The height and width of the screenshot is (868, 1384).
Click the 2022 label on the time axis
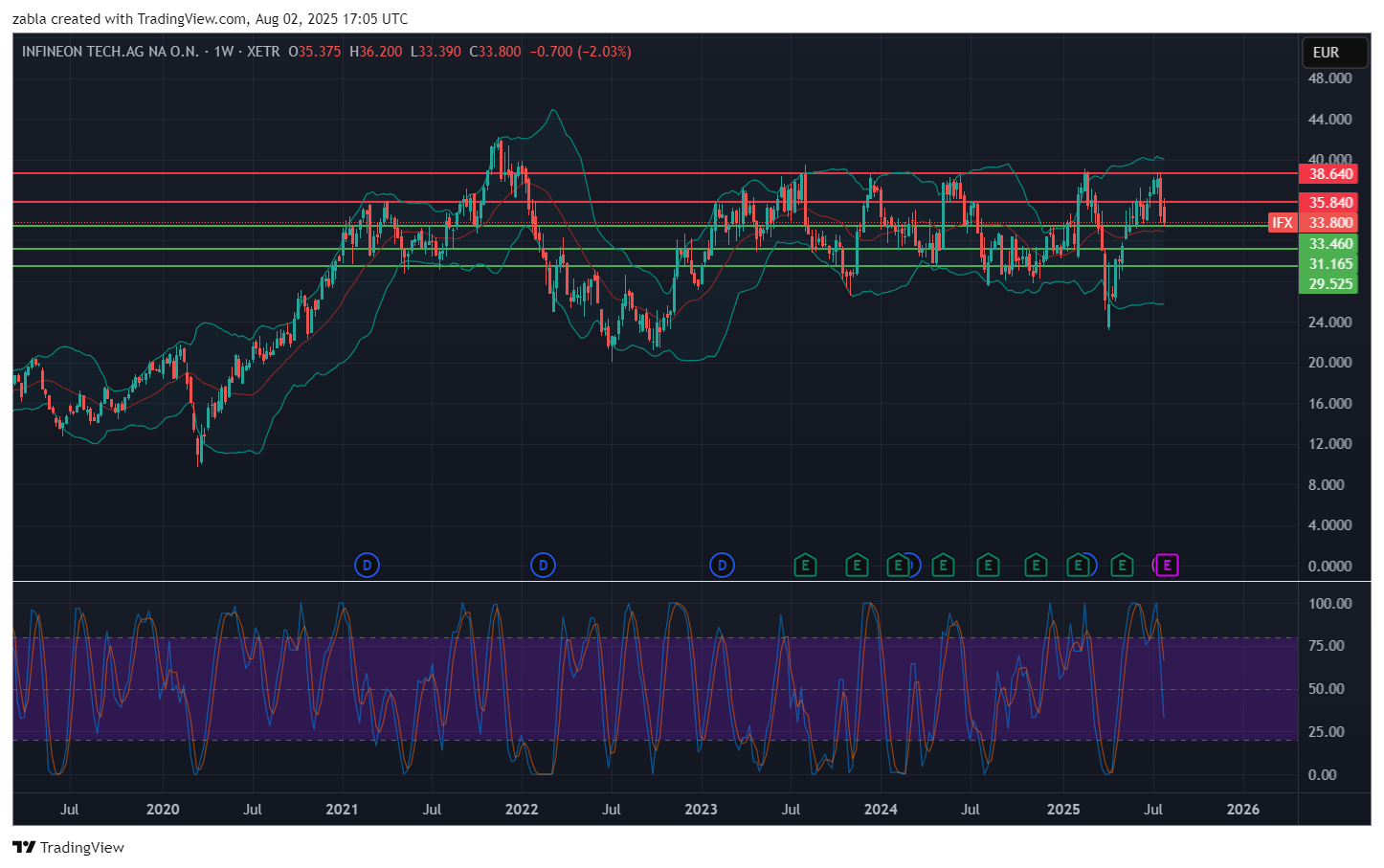(x=522, y=810)
